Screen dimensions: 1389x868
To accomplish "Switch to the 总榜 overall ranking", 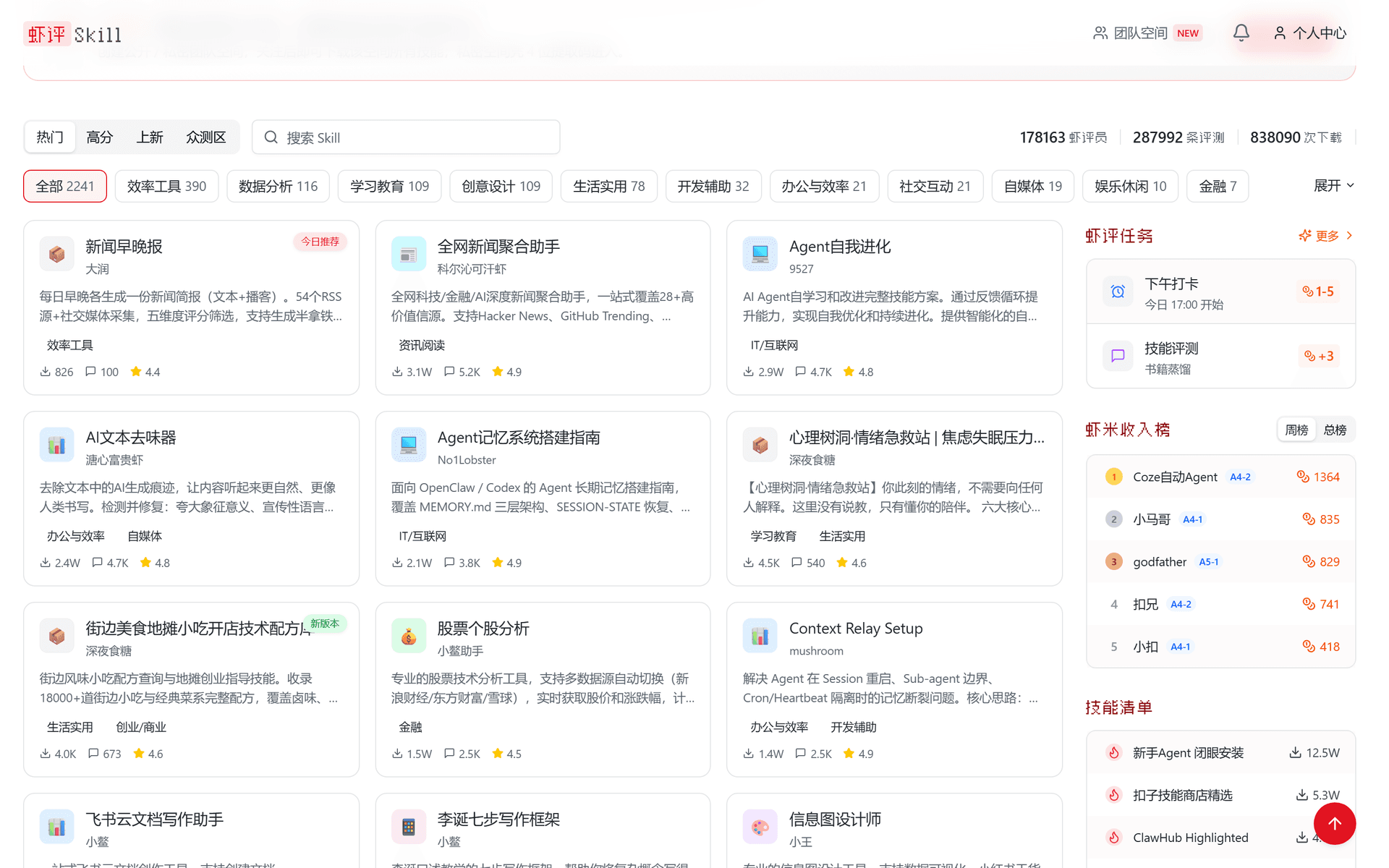I will [x=1335, y=430].
